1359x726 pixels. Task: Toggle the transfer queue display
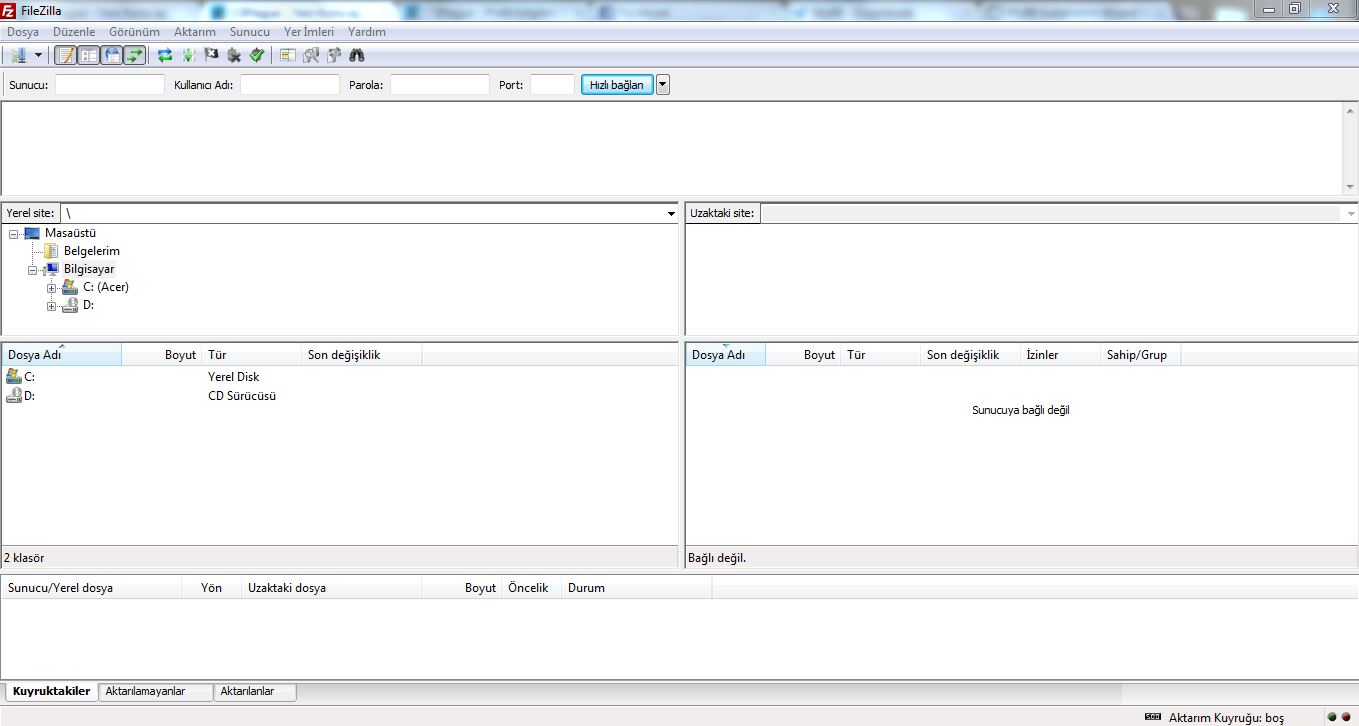tap(135, 56)
